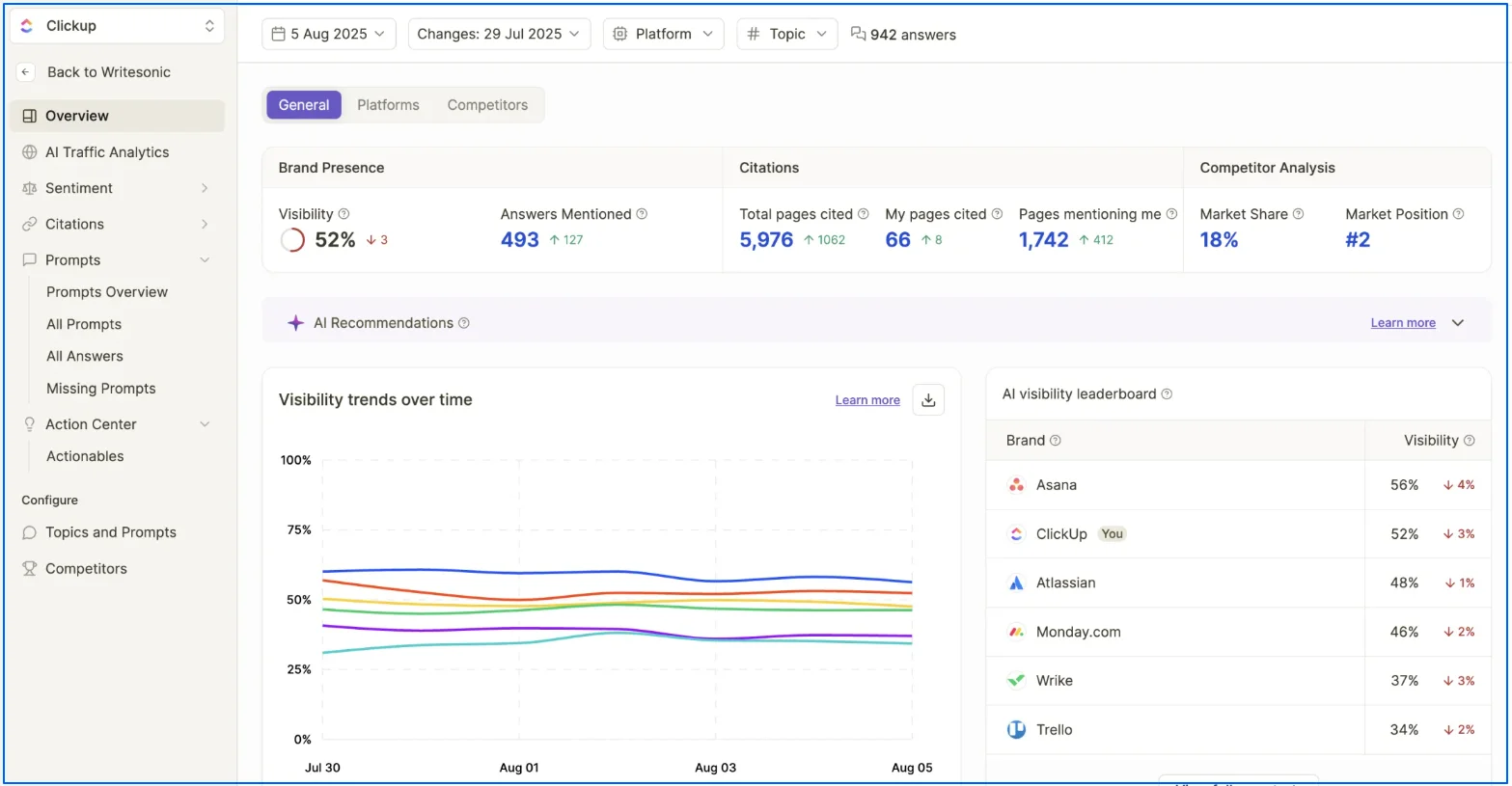Click the AI Traffic Analytics globe icon
The width and height of the screenshot is (1512, 786).
[x=30, y=152]
